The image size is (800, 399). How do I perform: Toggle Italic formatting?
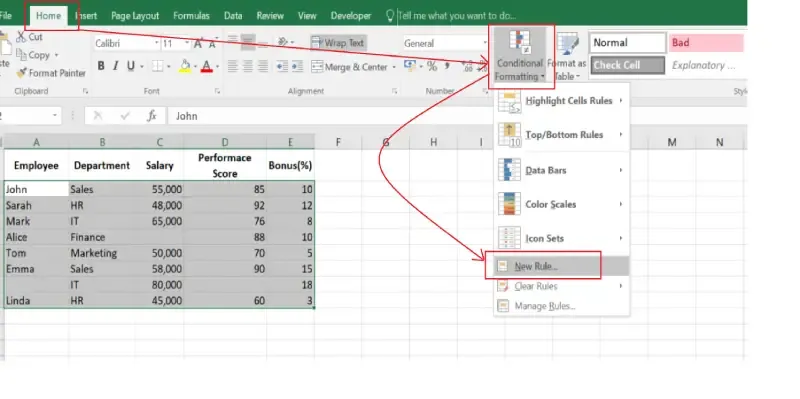115,66
